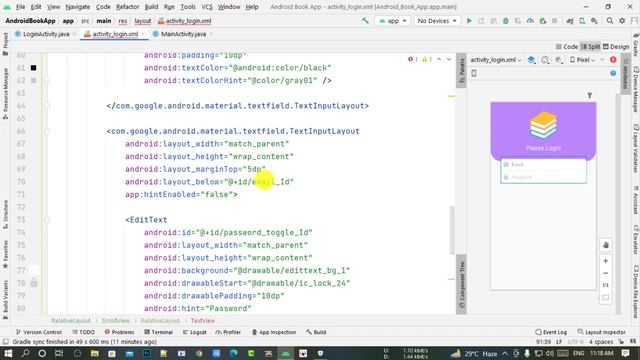
Task: Click the gray color gutter icon on line 62
Action: tap(33, 80)
